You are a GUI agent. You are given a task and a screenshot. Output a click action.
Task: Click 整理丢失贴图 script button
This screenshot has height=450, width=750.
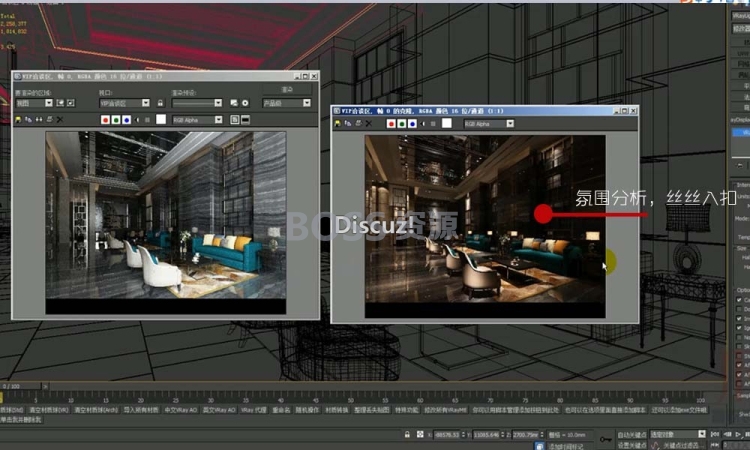(371, 410)
